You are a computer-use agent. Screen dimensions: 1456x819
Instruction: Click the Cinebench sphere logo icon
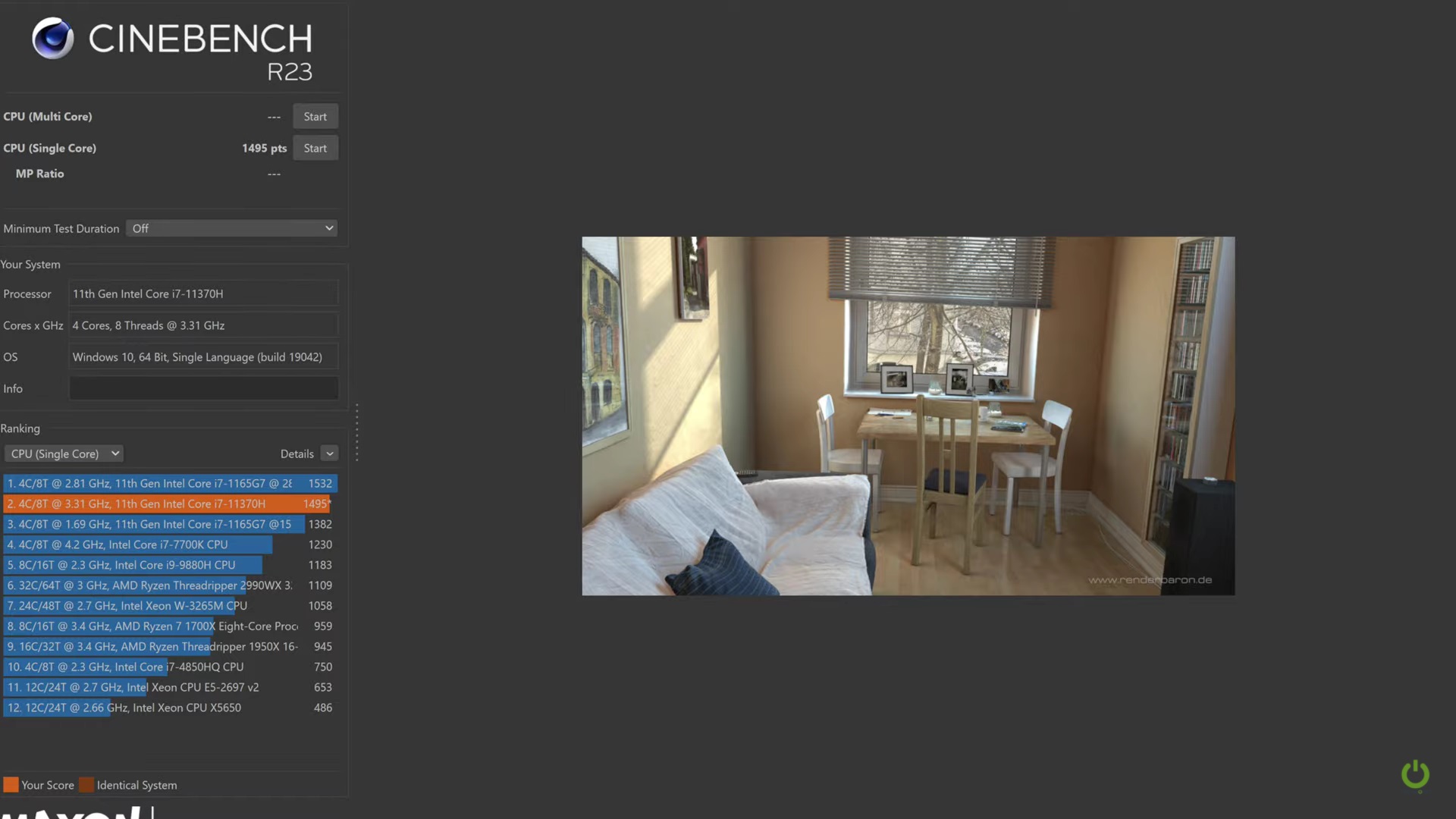click(x=52, y=38)
